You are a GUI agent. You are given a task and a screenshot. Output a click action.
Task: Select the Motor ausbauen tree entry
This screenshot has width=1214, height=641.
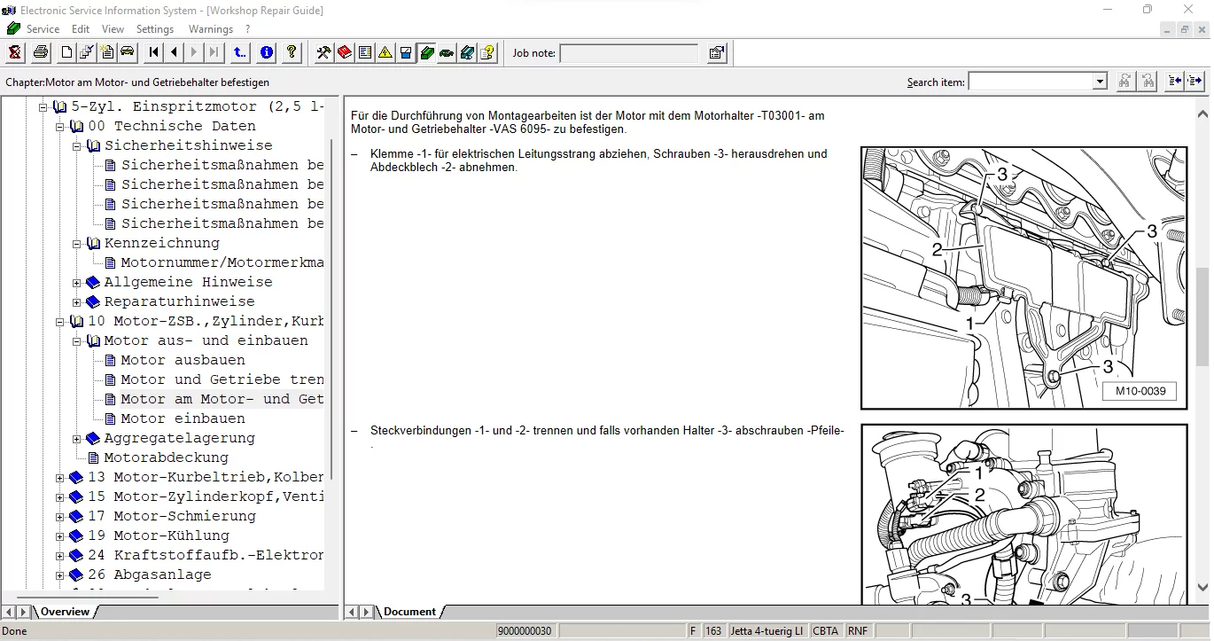click(x=182, y=360)
